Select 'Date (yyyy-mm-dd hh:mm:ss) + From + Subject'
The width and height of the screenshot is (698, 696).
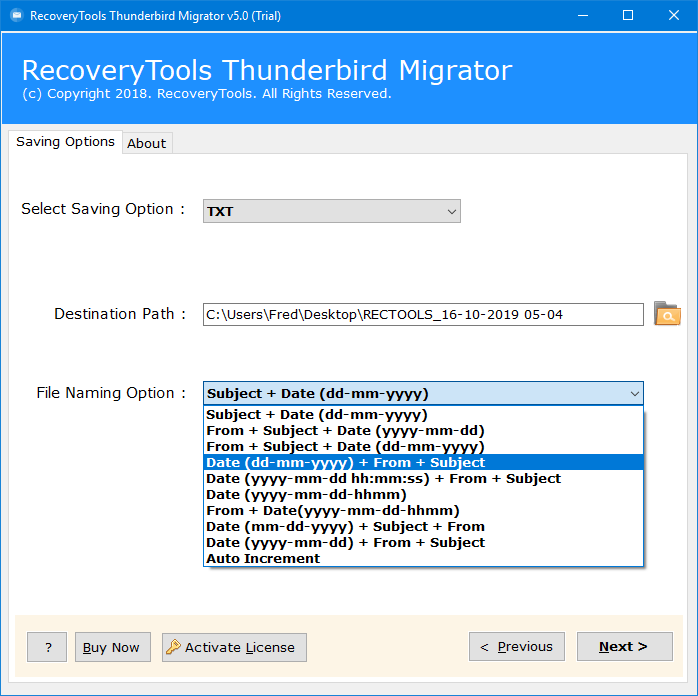tap(423, 478)
